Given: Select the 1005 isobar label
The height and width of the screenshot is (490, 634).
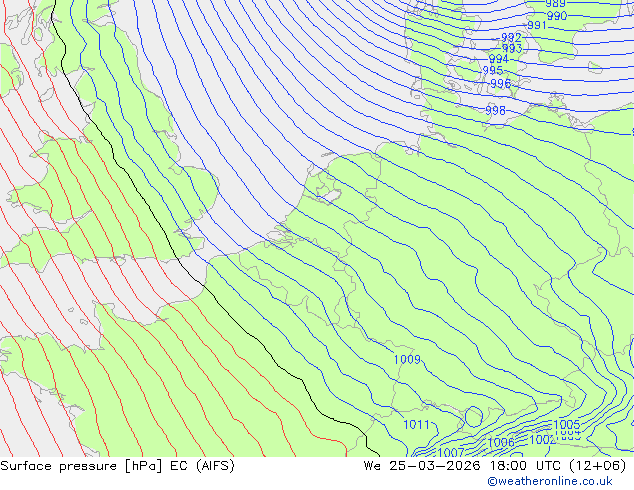Looking at the screenshot, I should coord(566,425).
